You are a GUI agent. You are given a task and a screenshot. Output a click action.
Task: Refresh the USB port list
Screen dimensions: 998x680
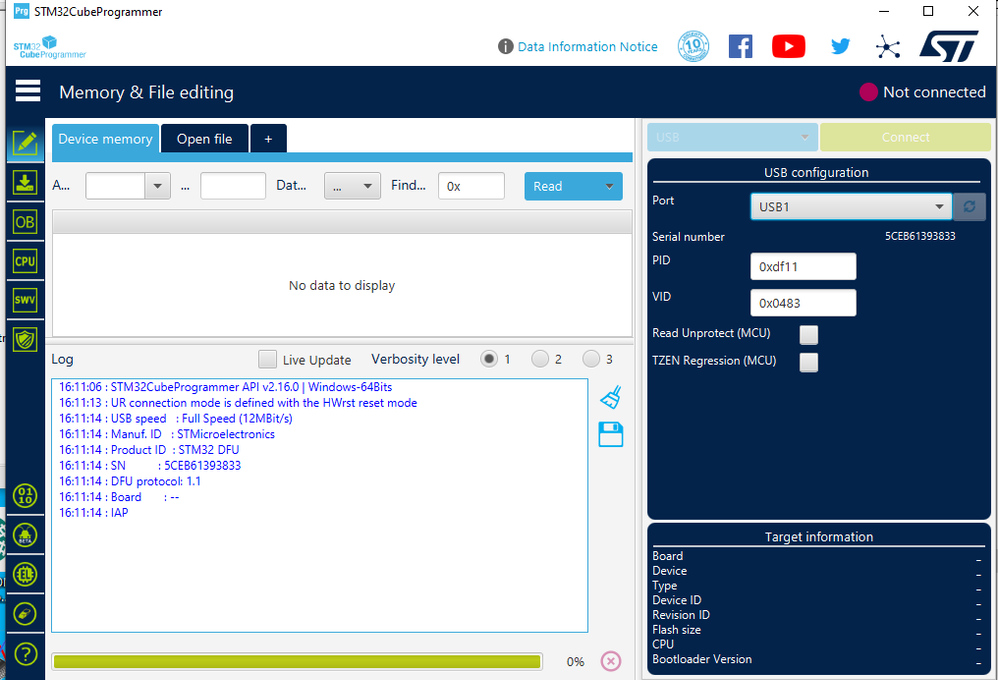click(x=969, y=206)
